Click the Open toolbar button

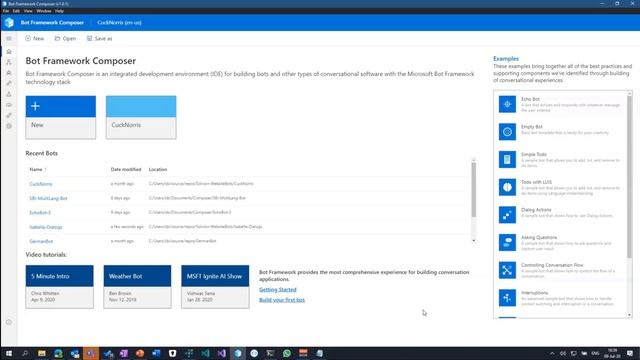click(65, 38)
